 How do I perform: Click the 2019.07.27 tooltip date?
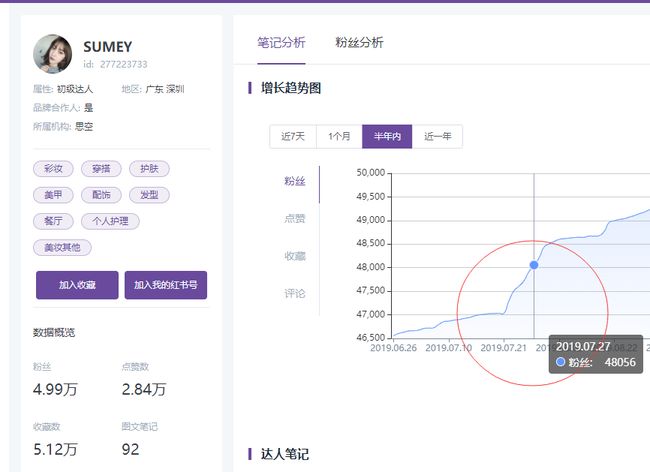(583, 347)
